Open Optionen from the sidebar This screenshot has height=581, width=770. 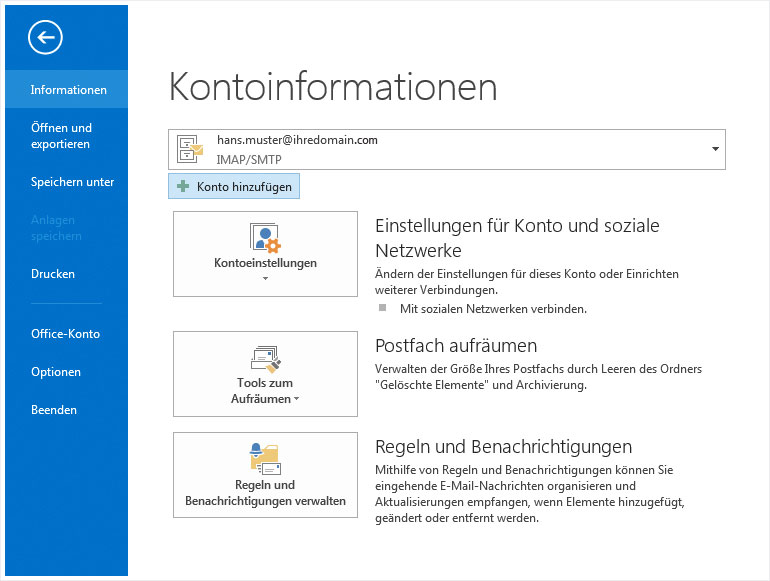point(56,372)
